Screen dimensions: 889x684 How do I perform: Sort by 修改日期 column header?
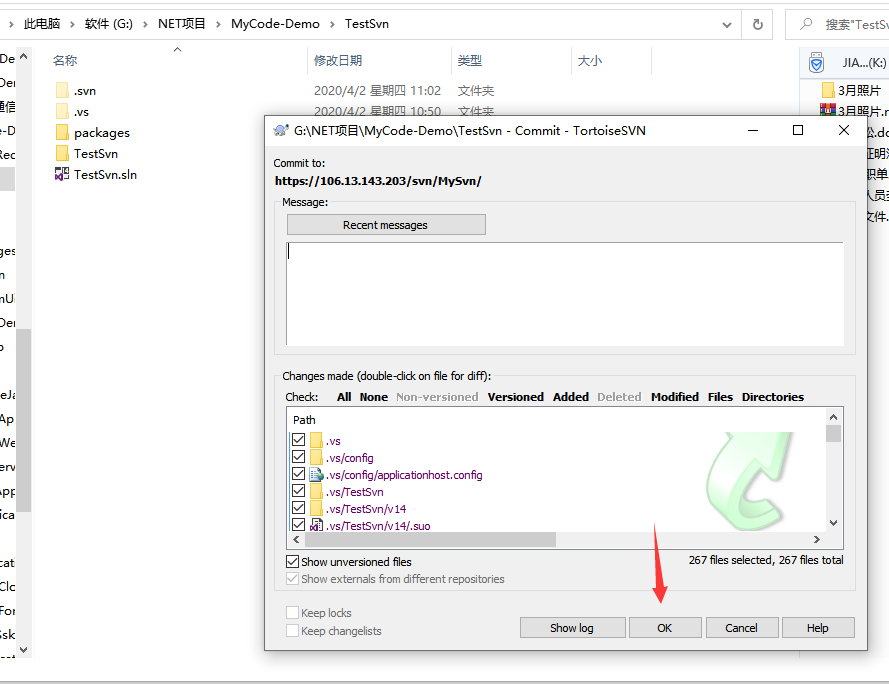tap(338, 60)
